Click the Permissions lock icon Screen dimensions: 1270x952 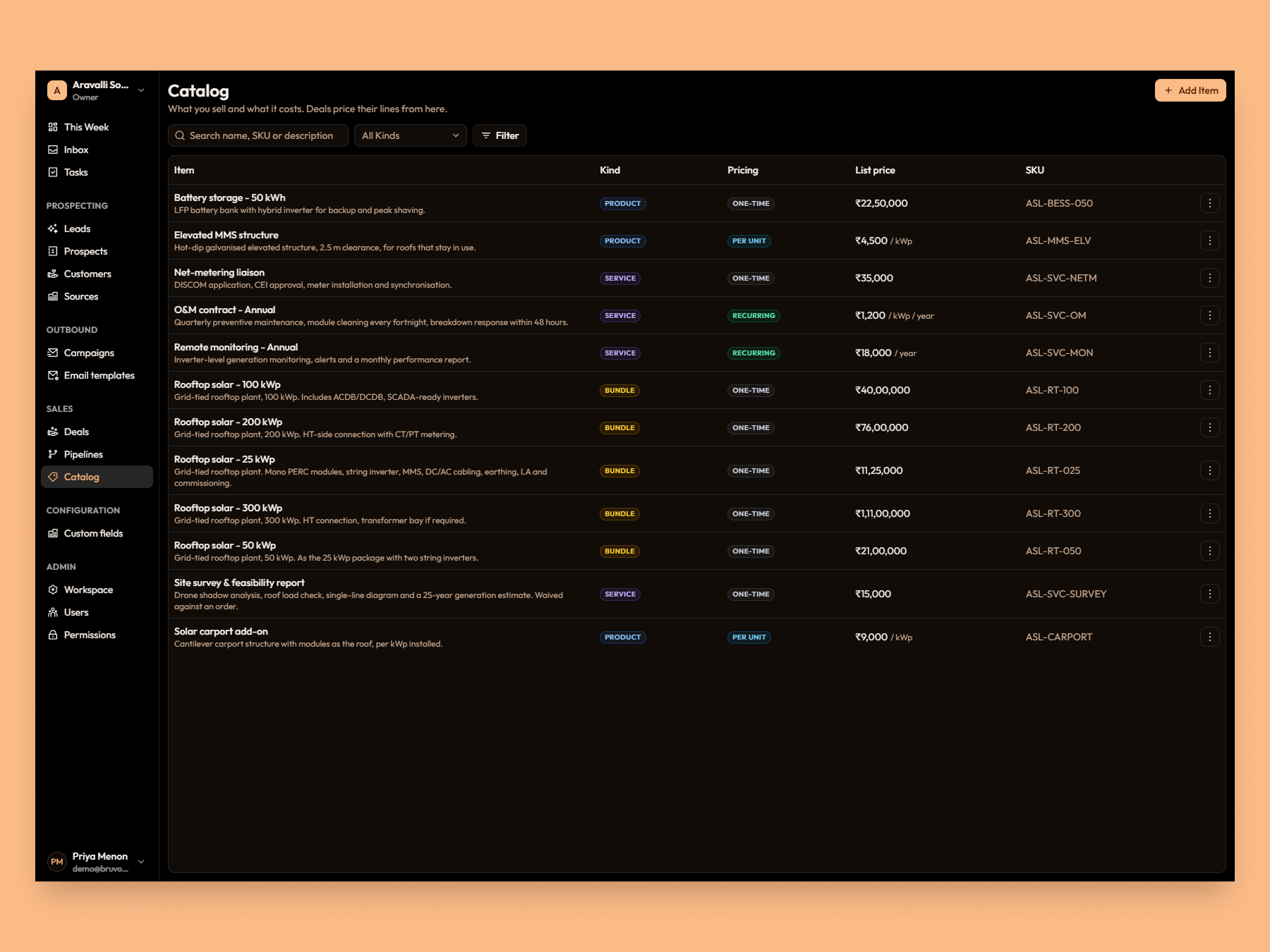coord(53,635)
